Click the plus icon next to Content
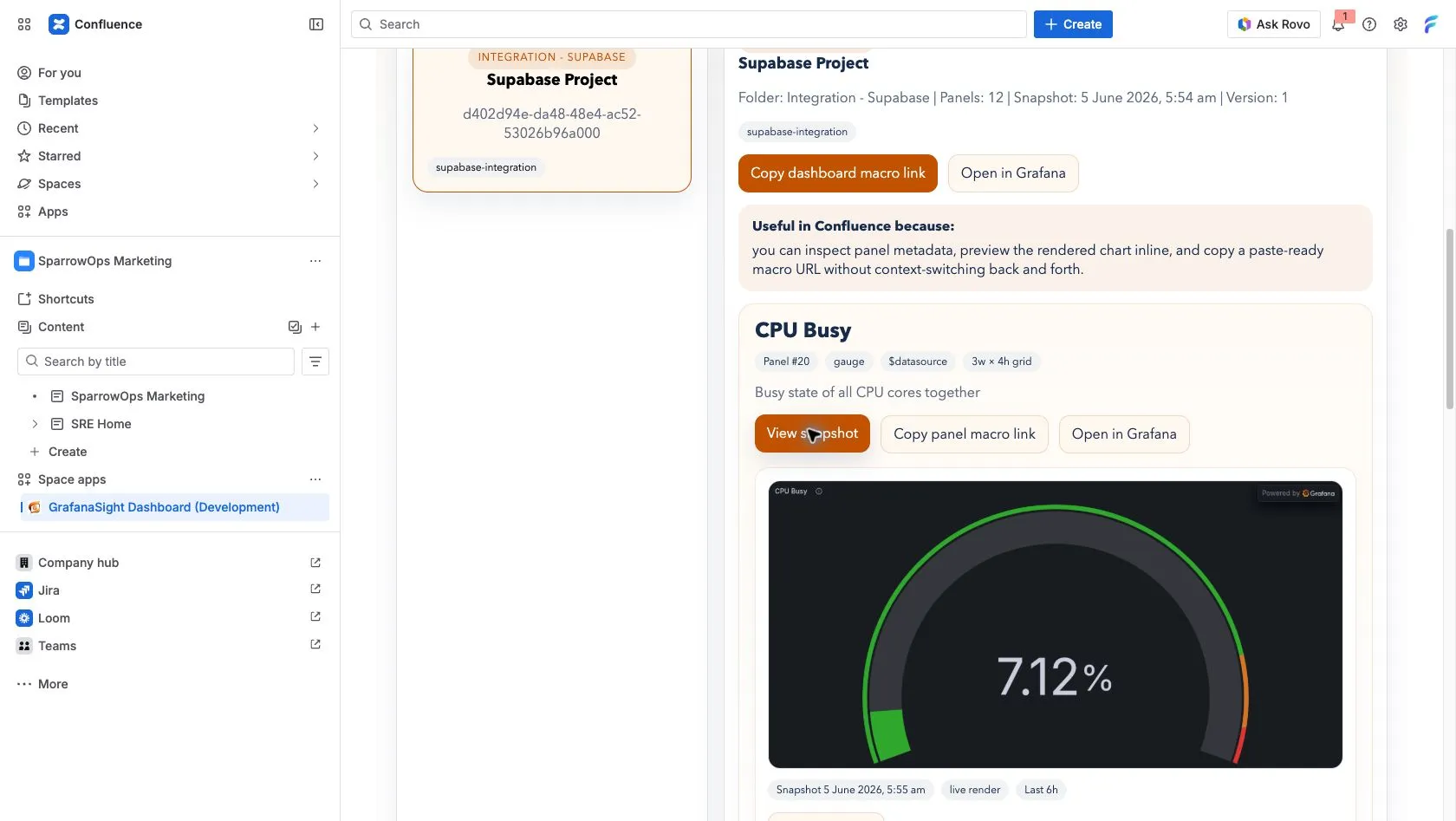The width and height of the screenshot is (1456, 821). pos(315,327)
